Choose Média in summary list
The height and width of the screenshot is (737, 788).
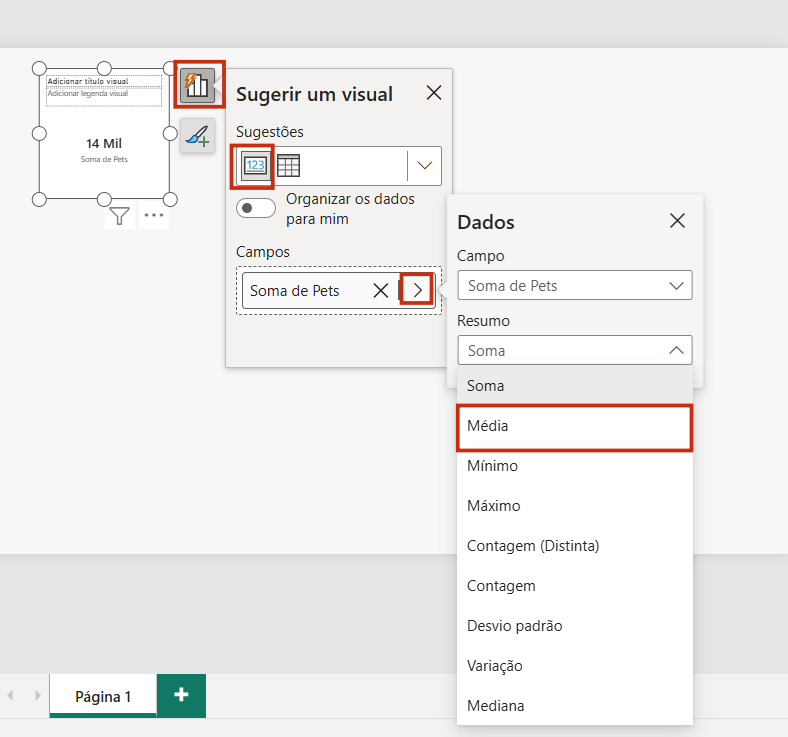click(574, 426)
